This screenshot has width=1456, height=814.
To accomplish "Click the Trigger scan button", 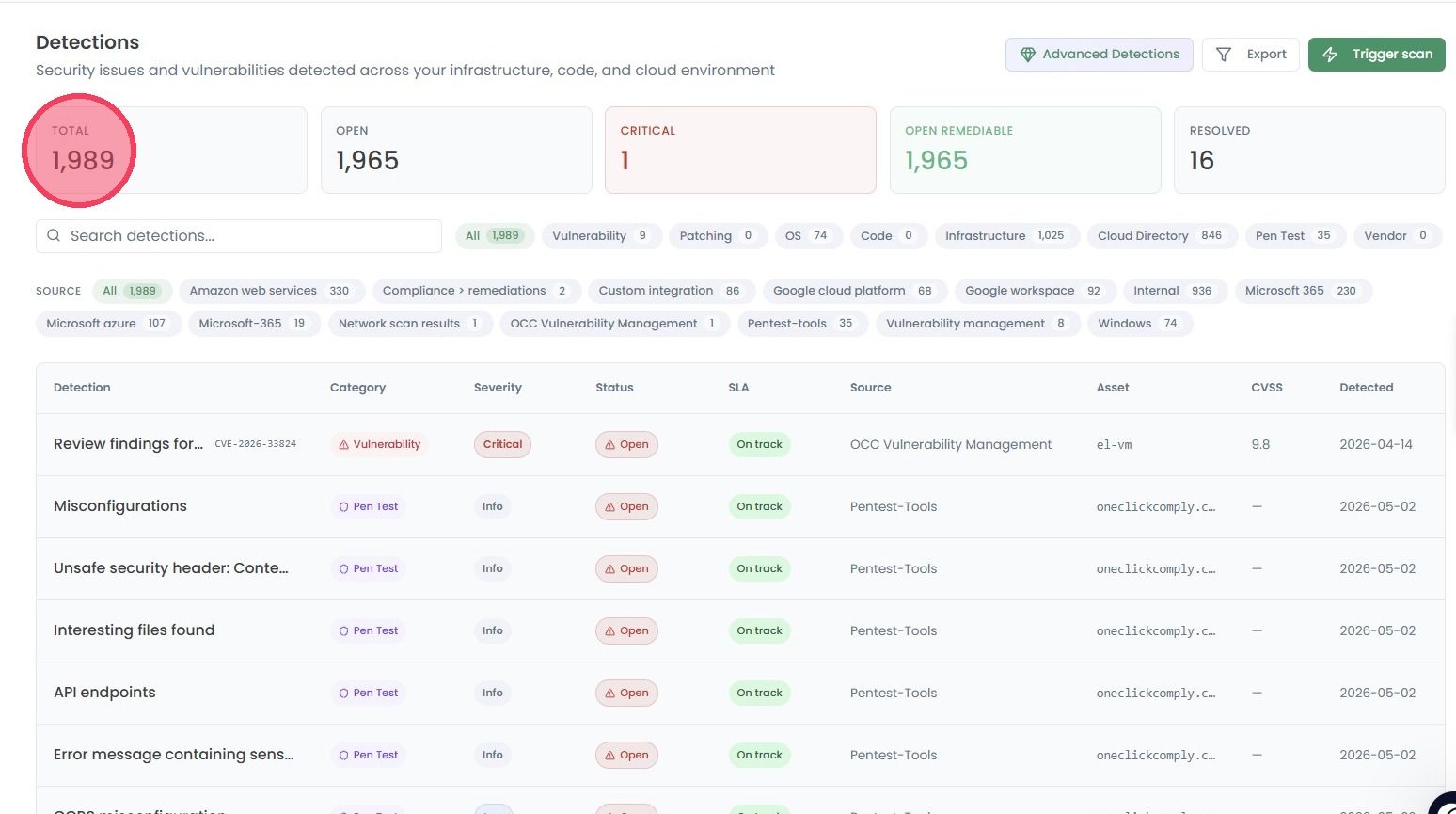I will [x=1376, y=55].
